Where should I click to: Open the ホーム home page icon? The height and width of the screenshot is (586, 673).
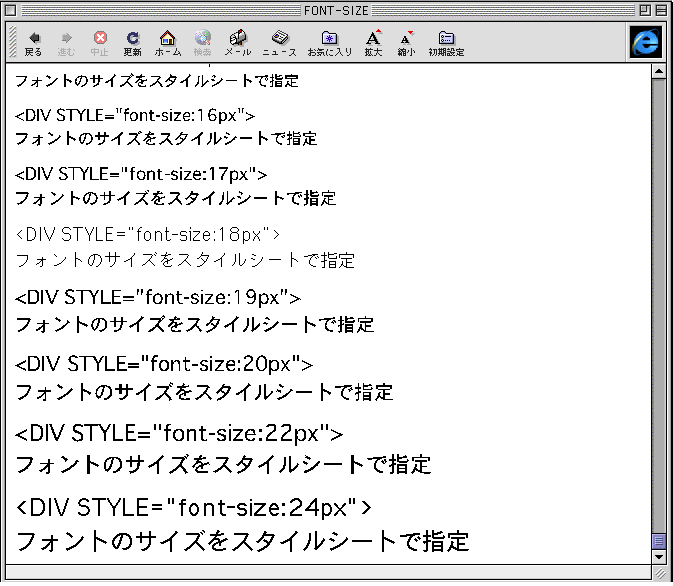pyautogui.click(x=168, y=43)
